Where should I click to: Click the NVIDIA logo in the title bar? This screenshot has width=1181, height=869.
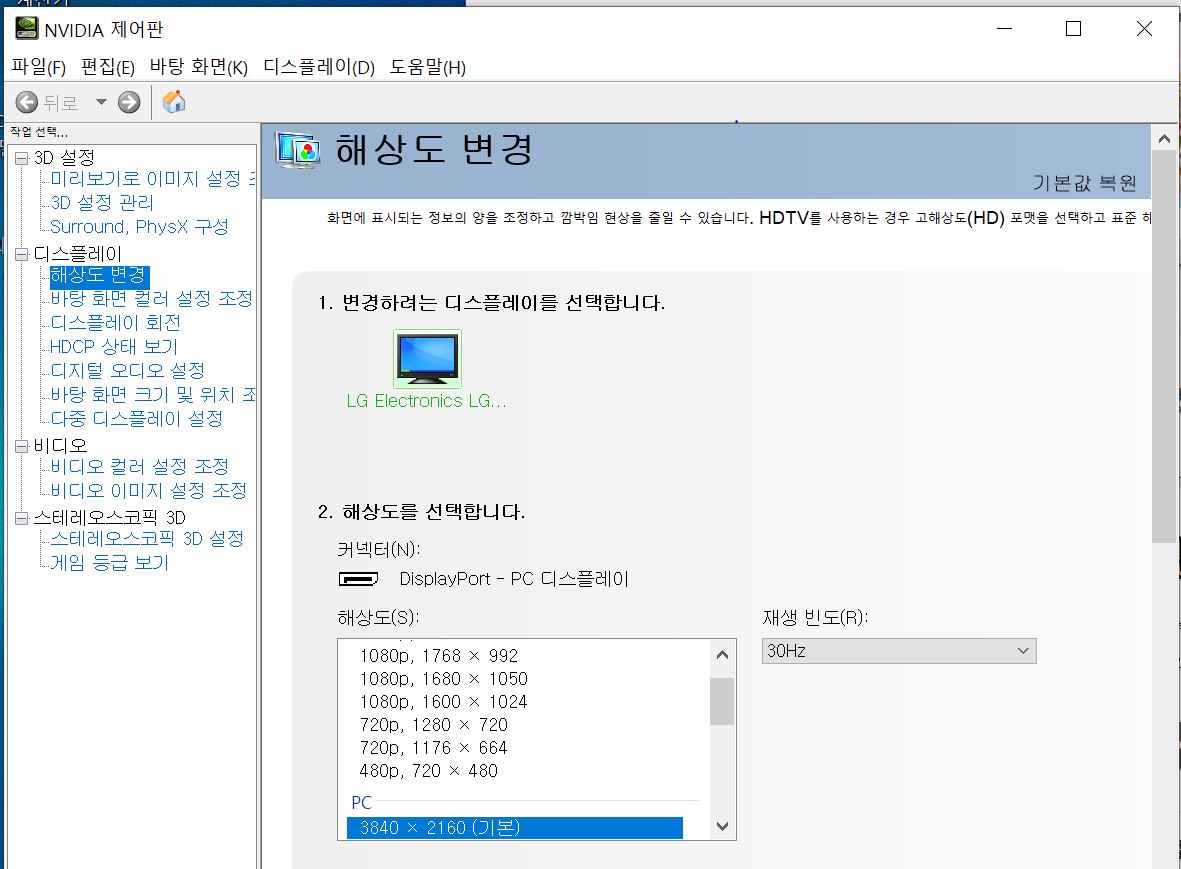27,28
